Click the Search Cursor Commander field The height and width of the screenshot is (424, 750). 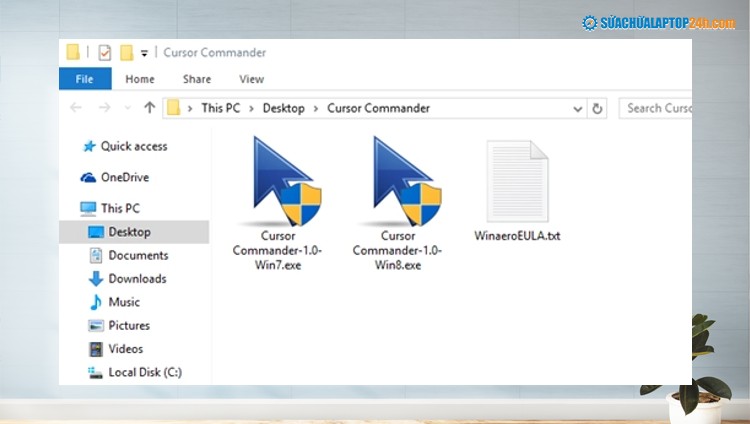pos(655,108)
